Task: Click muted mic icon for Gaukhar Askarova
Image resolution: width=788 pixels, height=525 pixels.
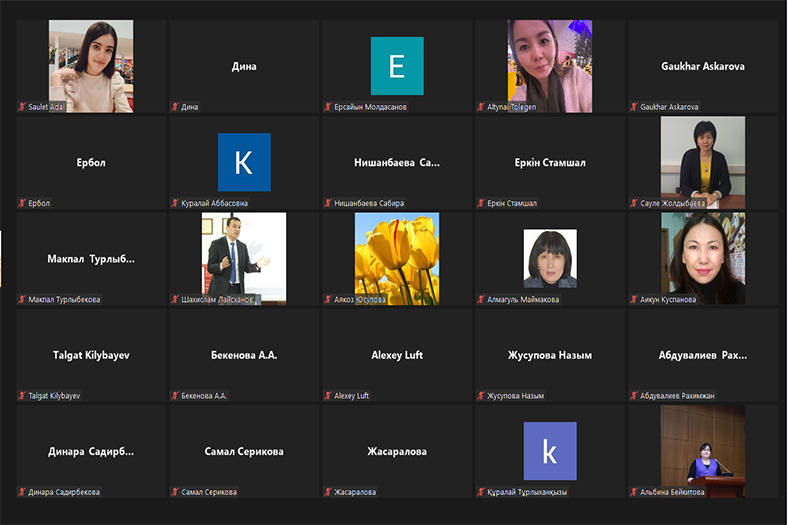Action: coord(634,107)
